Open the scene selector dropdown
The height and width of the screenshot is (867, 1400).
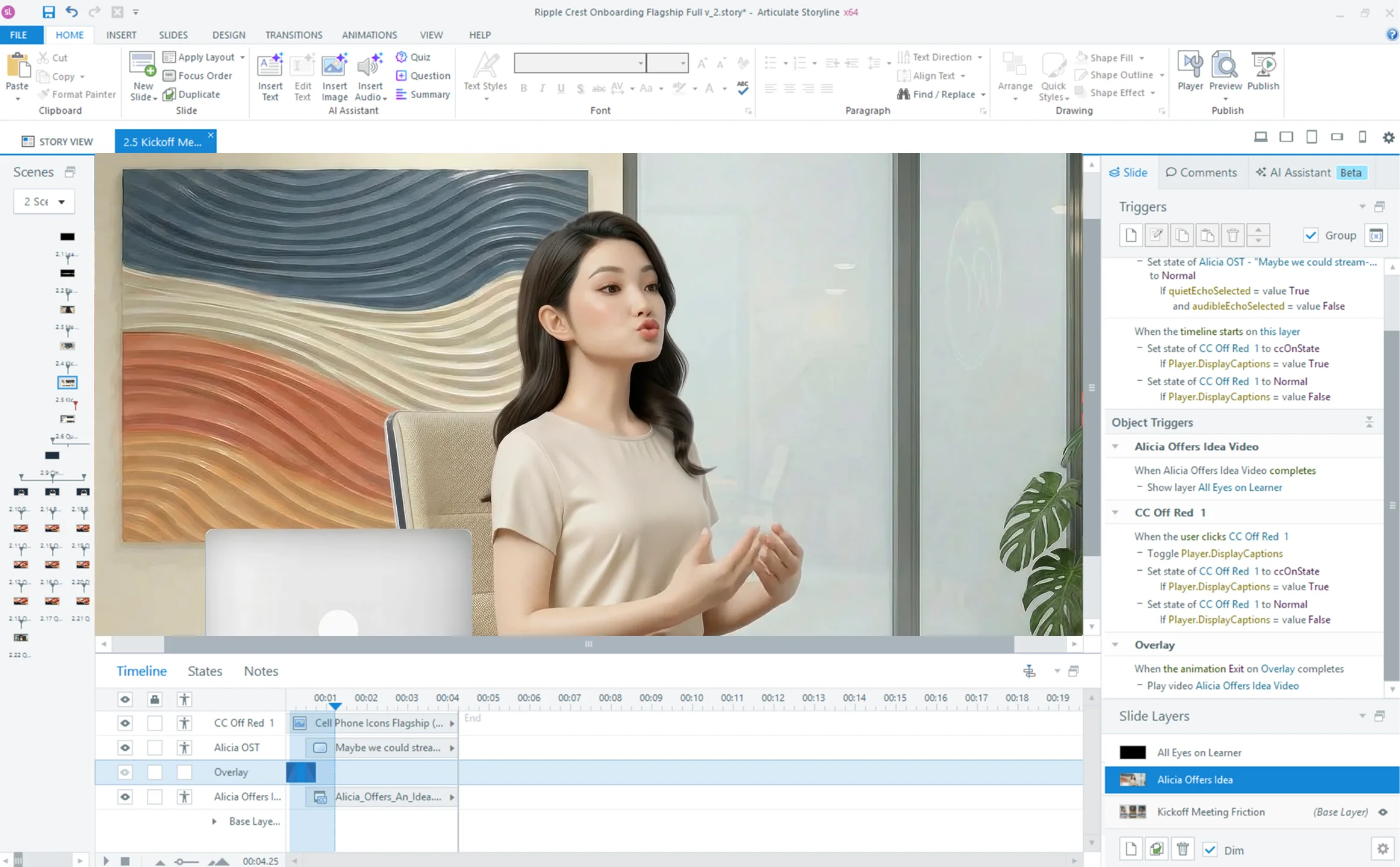point(44,201)
